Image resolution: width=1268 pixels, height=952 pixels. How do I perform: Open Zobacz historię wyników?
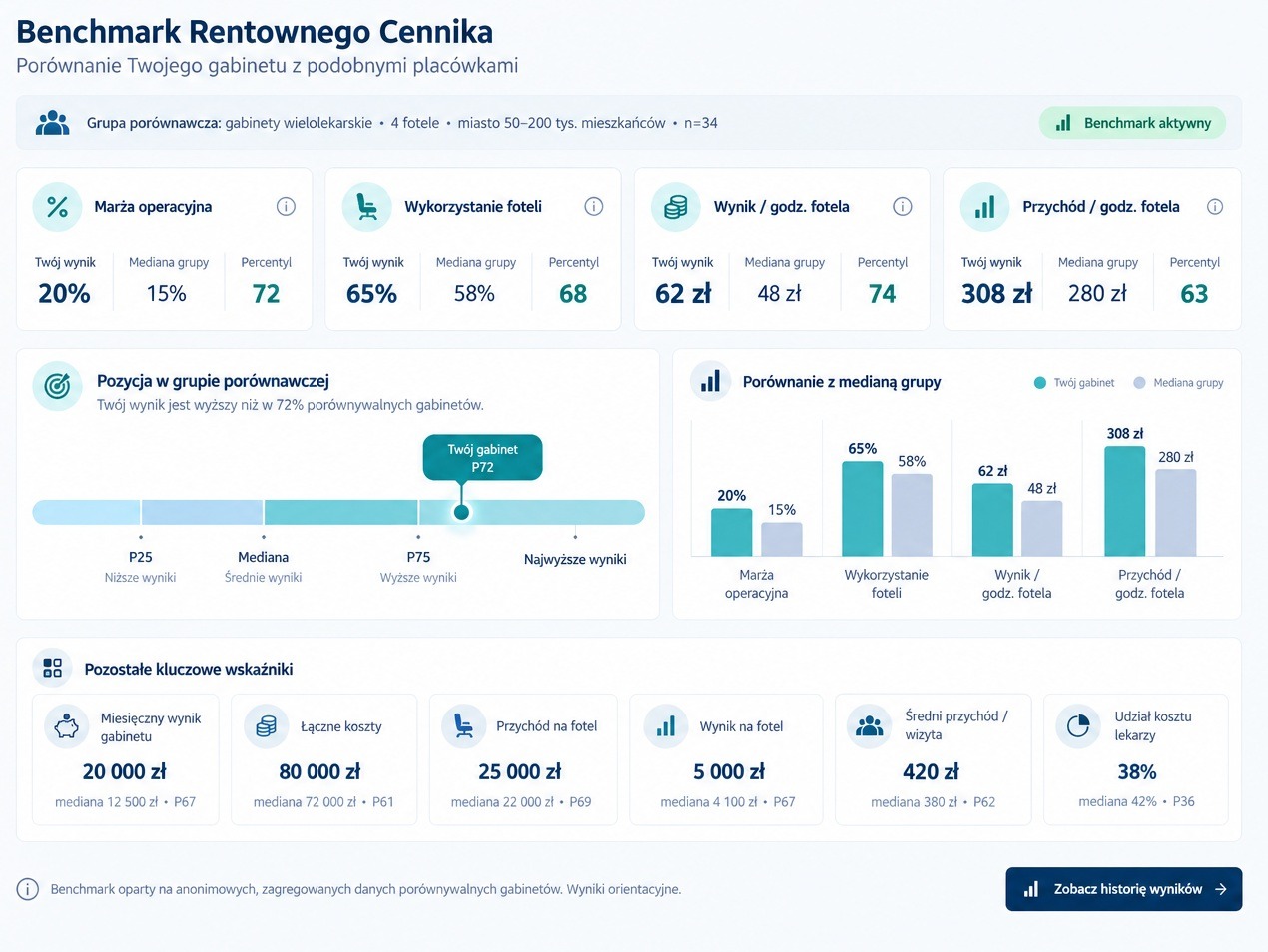1124,889
